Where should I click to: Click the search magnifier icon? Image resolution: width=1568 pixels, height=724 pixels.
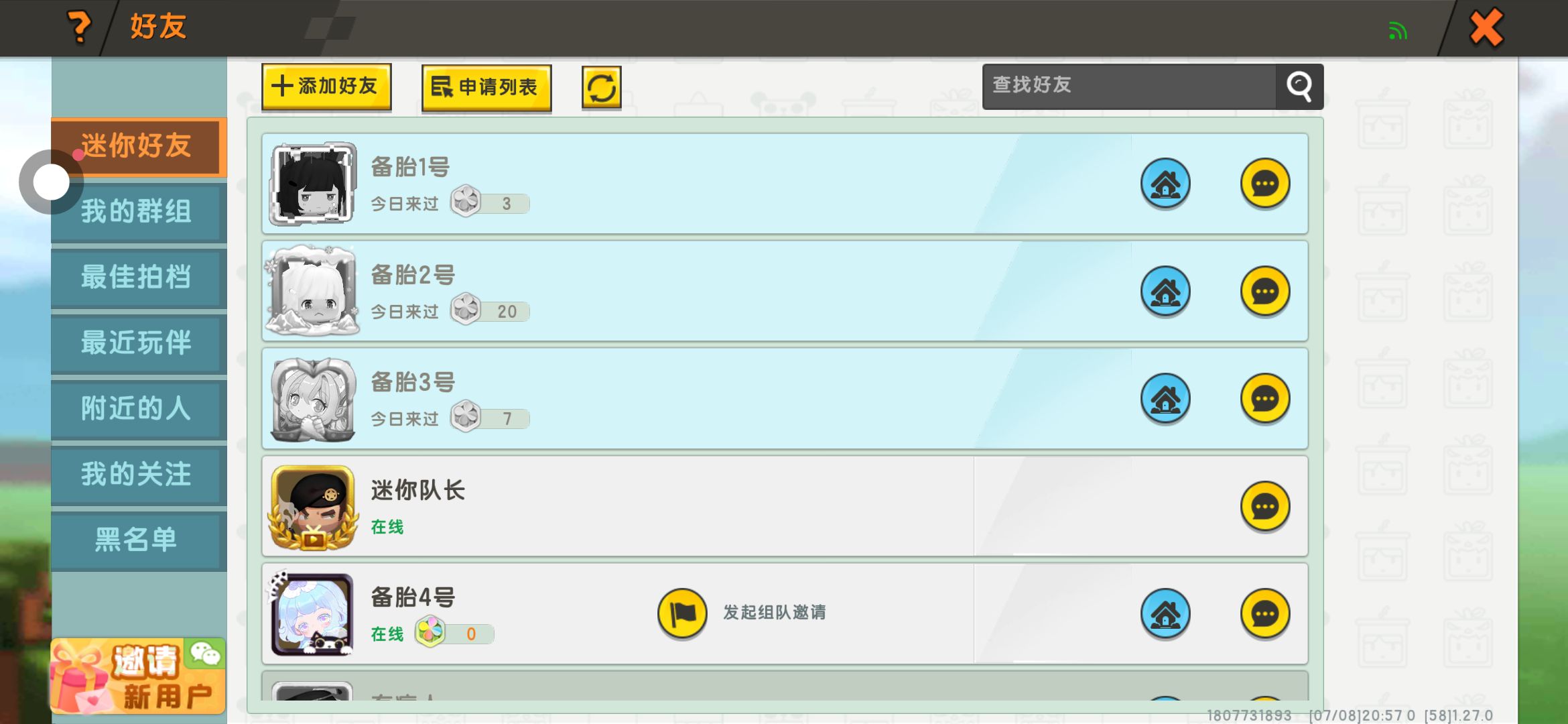click(1299, 86)
